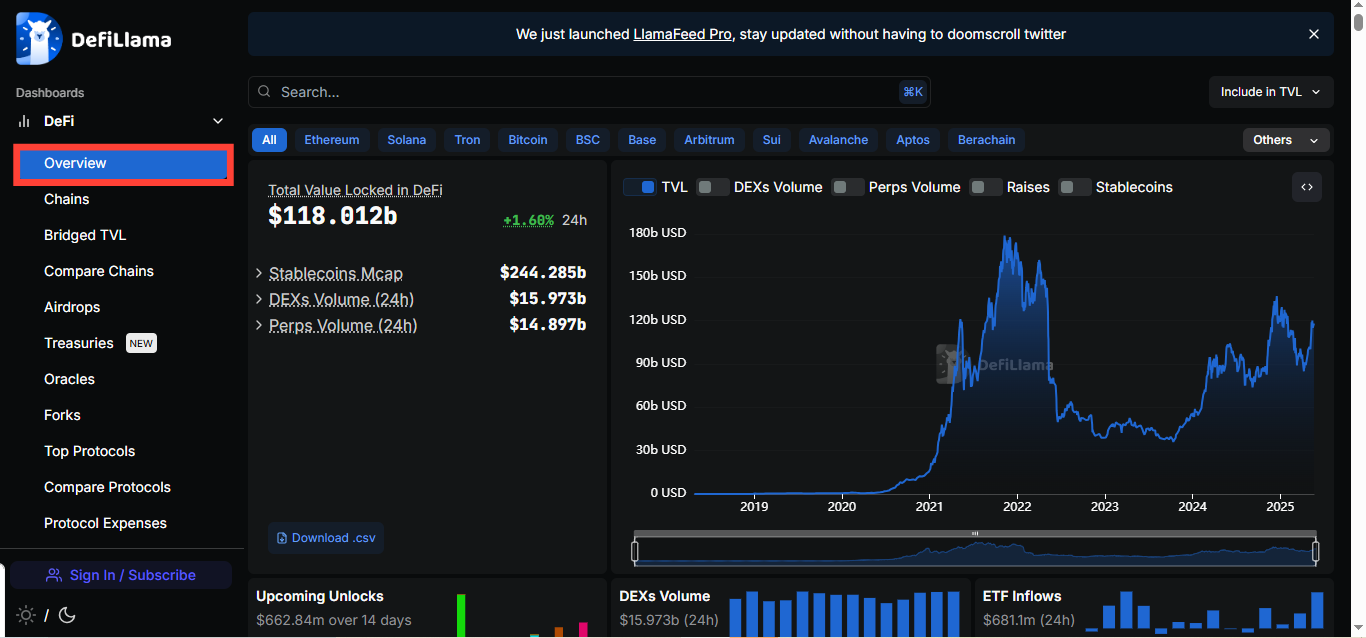
Task: Open the Include in TVL dropdown
Action: click(x=1271, y=92)
